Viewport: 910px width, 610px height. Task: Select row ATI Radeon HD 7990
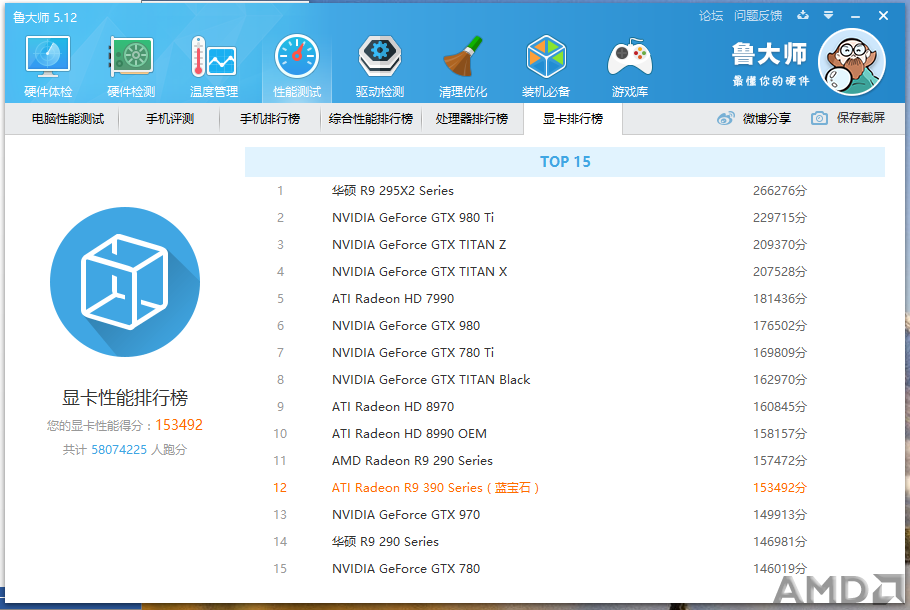pos(565,298)
